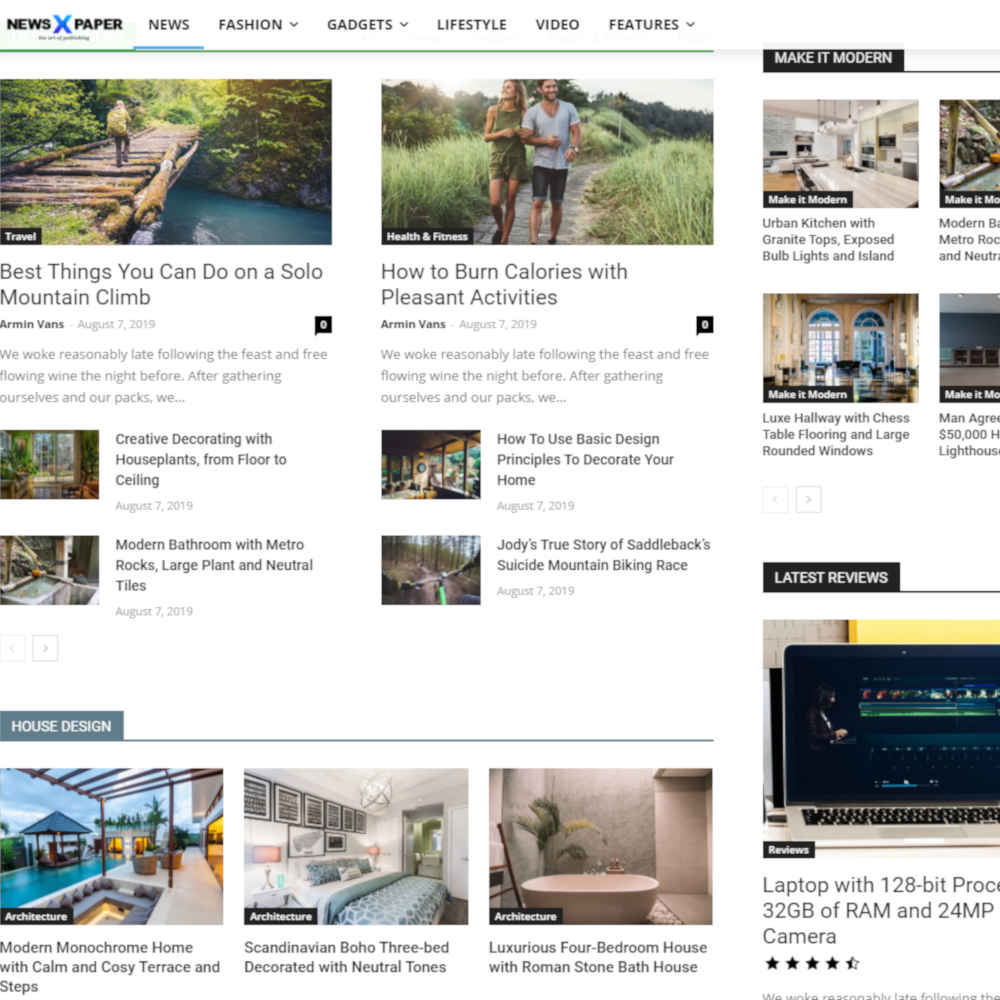
Task: Click the Make it Modern badge on the kitchen photo
Action: (x=806, y=199)
